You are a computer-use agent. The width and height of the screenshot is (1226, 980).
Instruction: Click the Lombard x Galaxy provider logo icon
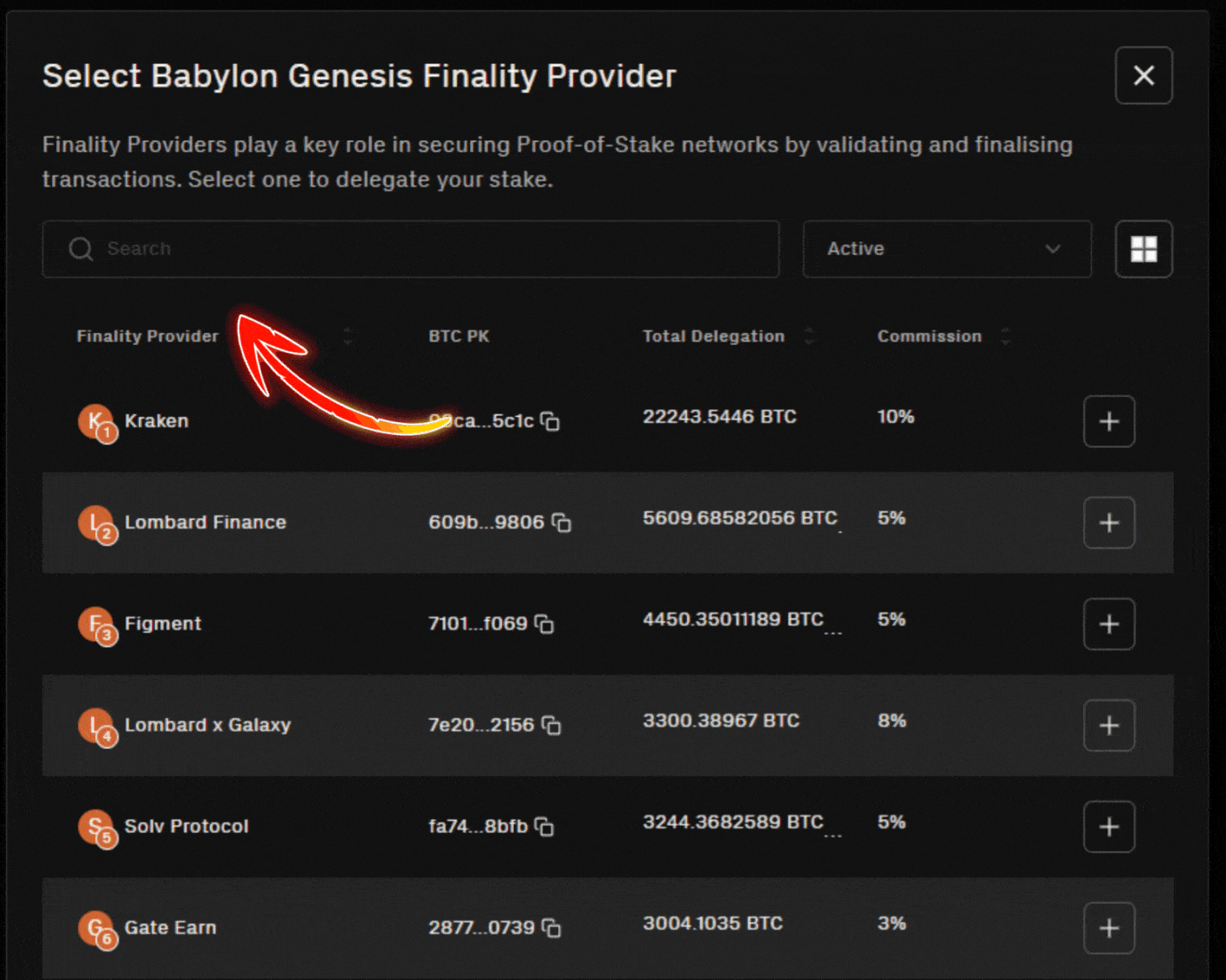[97, 725]
